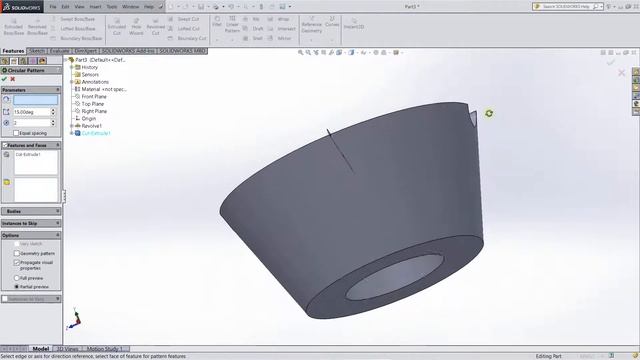
Task: Click the angle field spinner arrows
Action: coord(53,112)
